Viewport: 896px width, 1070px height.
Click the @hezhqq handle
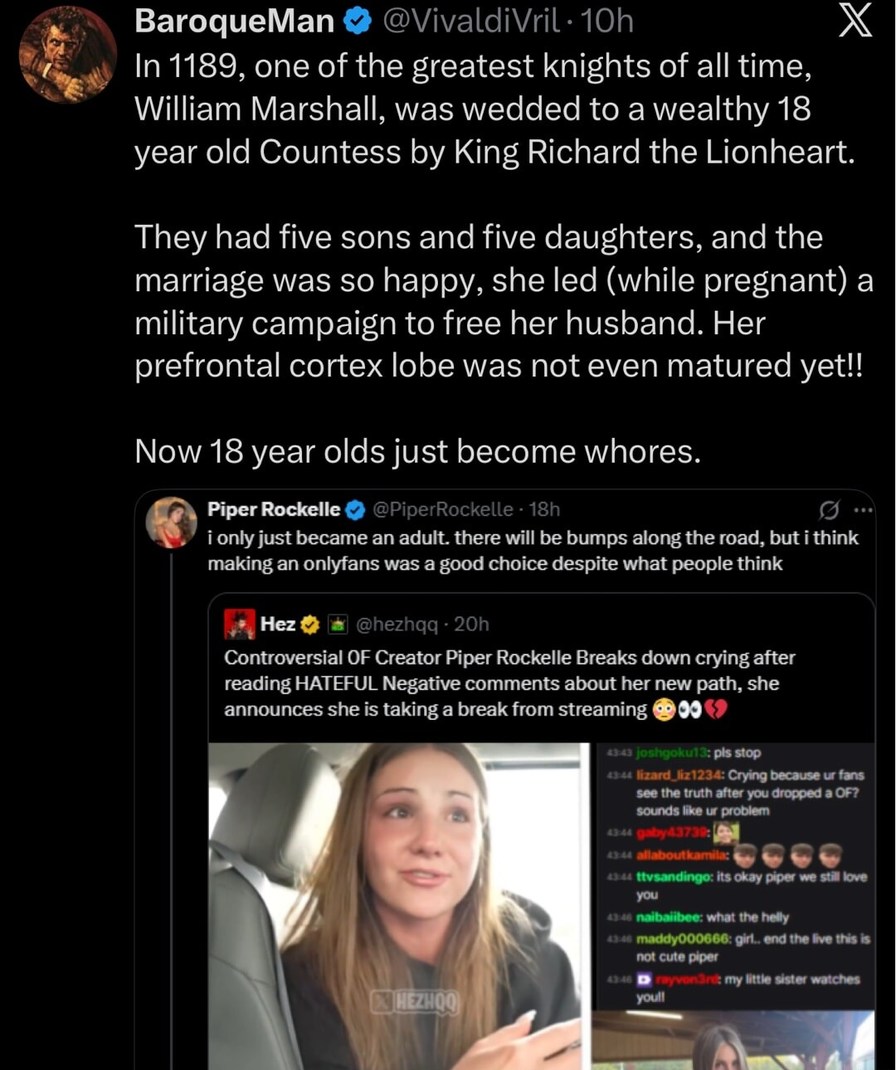398,625
